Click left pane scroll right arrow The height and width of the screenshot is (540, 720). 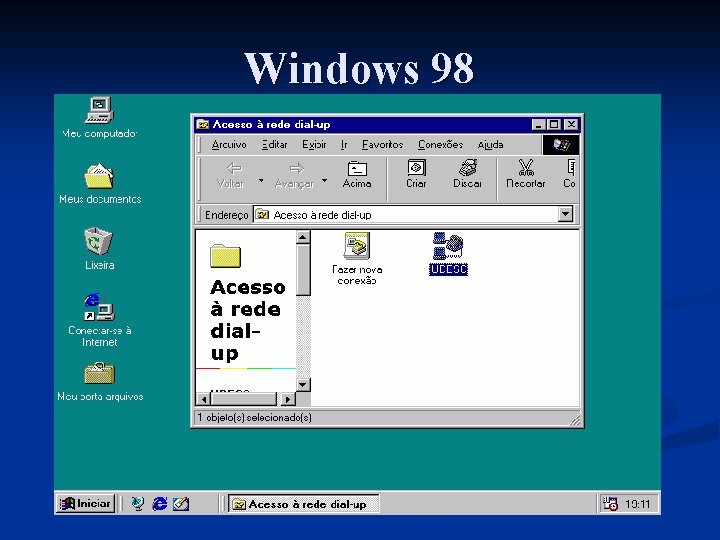288,399
